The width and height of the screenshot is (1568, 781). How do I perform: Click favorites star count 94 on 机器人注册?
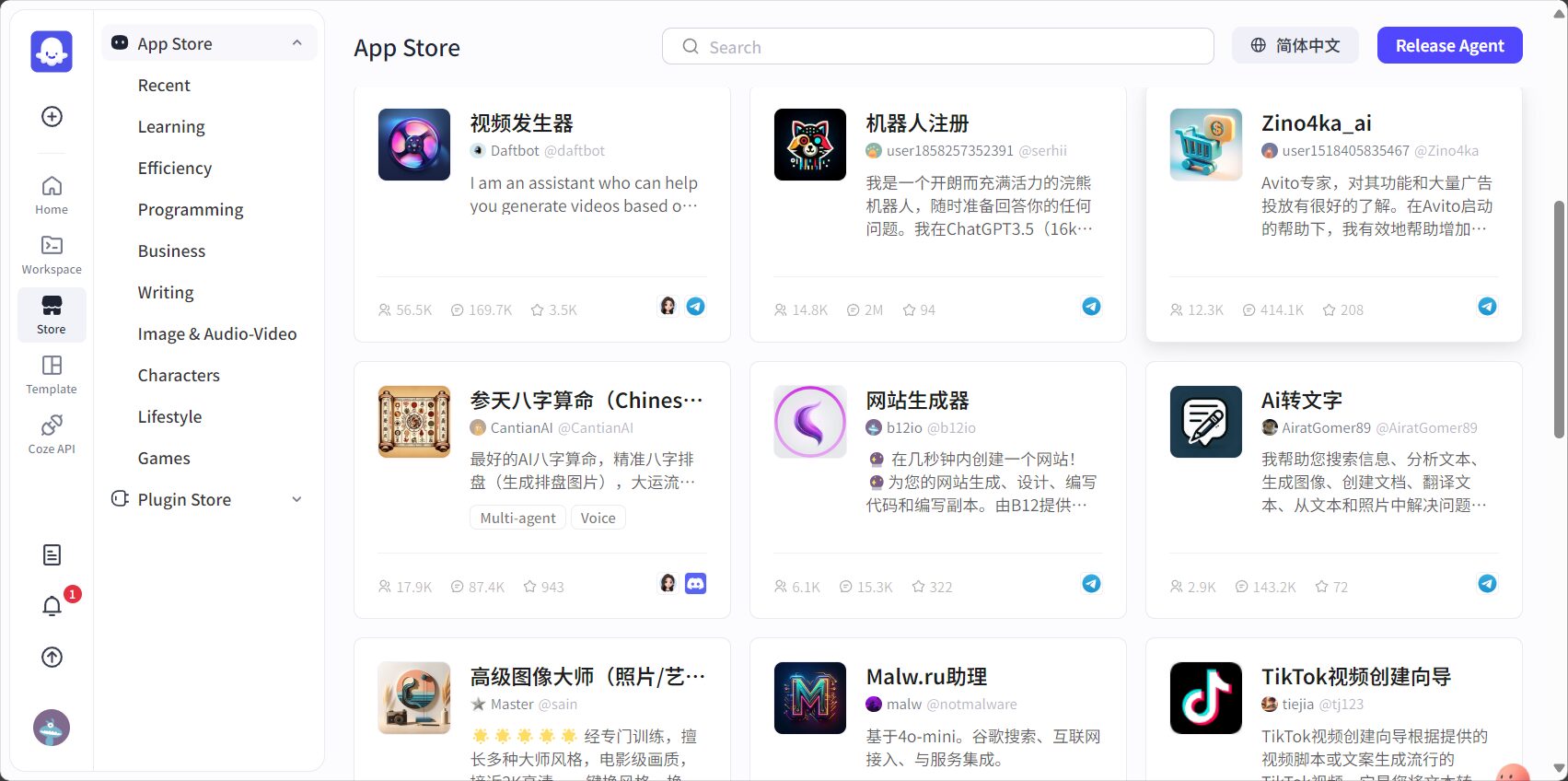click(x=919, y=310)
